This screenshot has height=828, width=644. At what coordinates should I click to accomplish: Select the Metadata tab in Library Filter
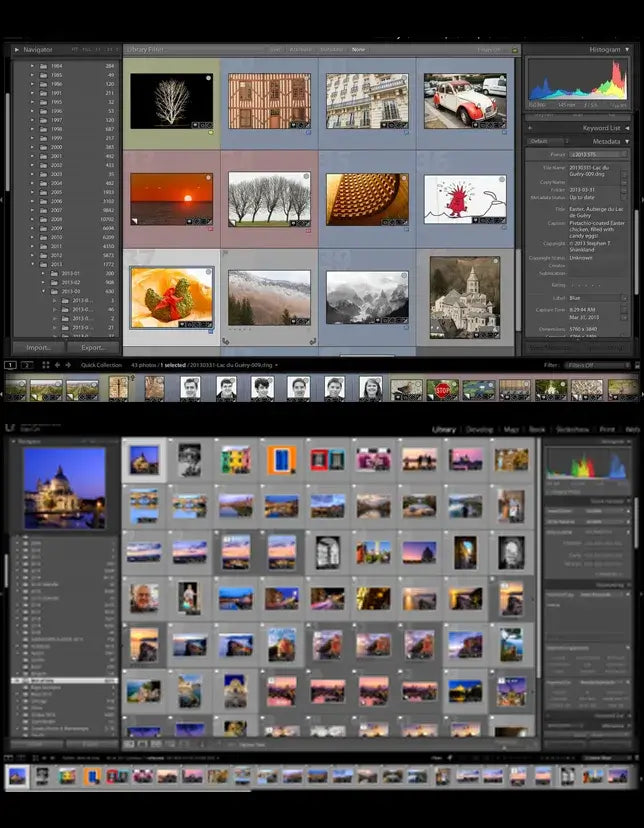[x=332, y=50]
